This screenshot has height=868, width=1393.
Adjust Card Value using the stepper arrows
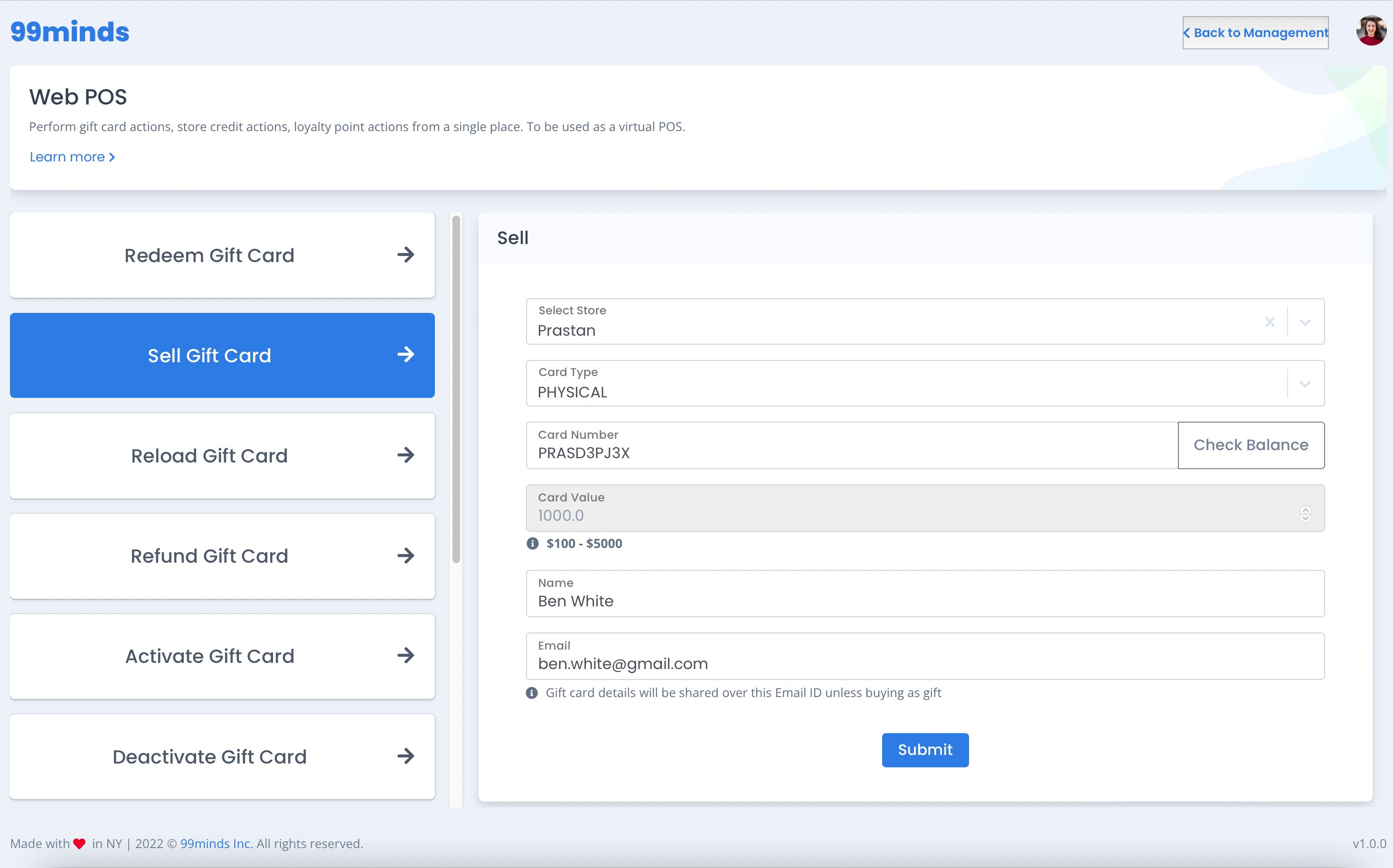(1305, 513)
